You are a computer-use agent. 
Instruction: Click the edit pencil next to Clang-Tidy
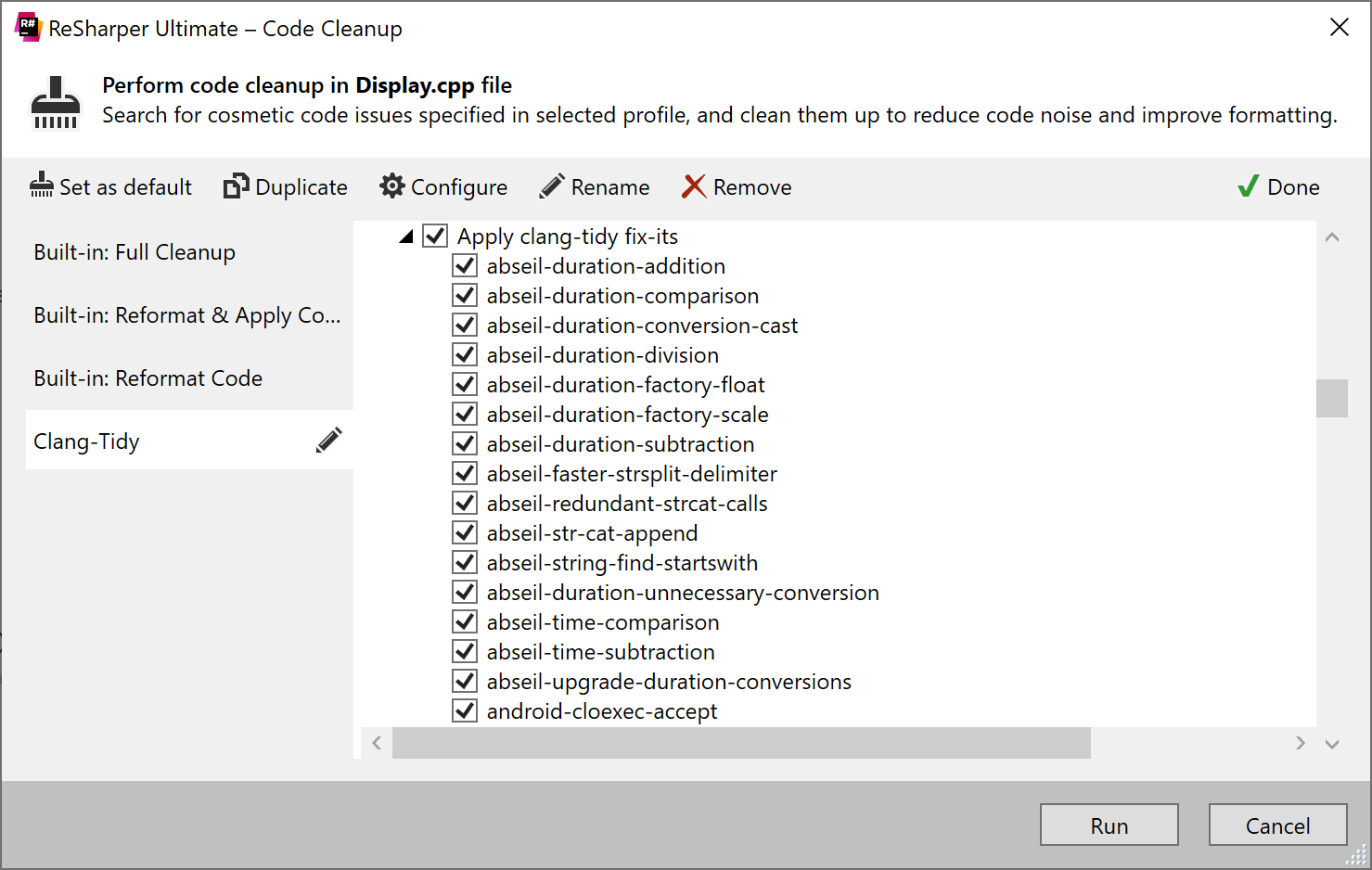(x=329, y=440)
